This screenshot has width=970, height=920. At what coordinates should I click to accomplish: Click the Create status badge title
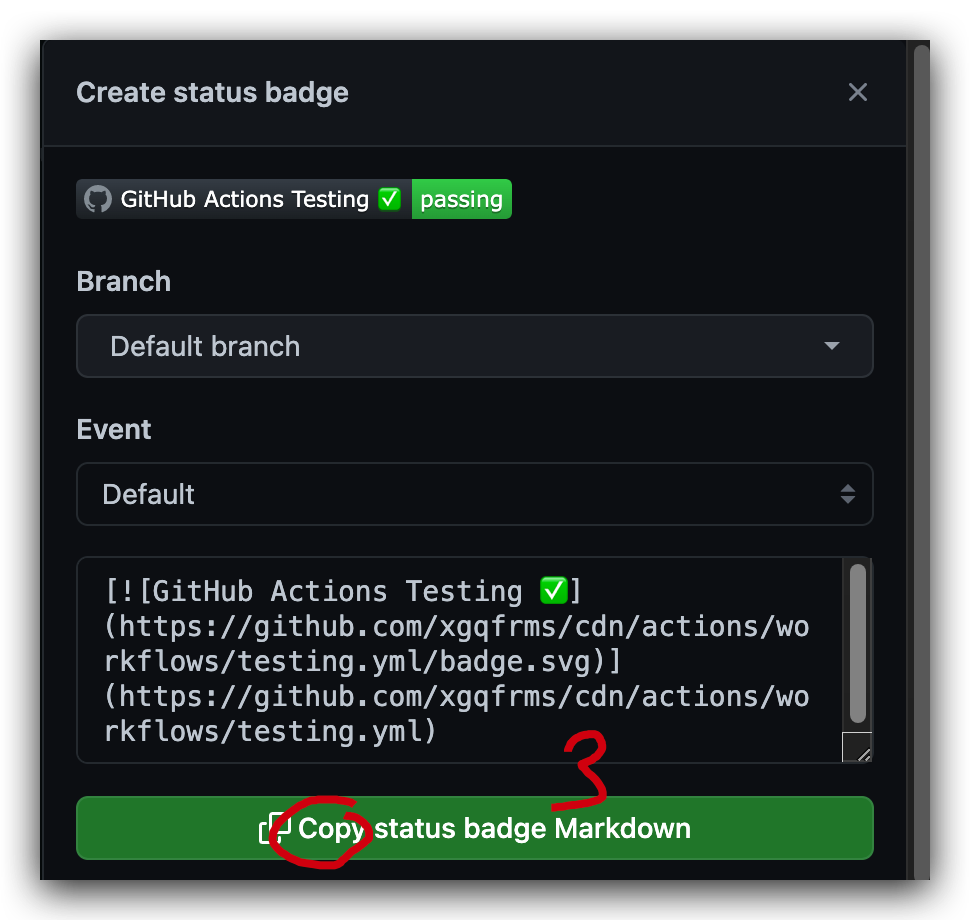tap(212, 93)
